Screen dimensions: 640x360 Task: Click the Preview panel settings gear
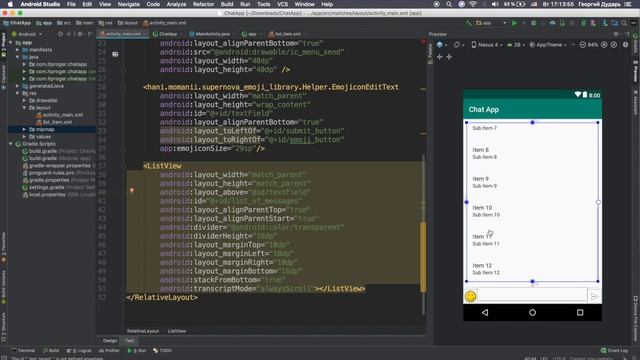[616, 34]
